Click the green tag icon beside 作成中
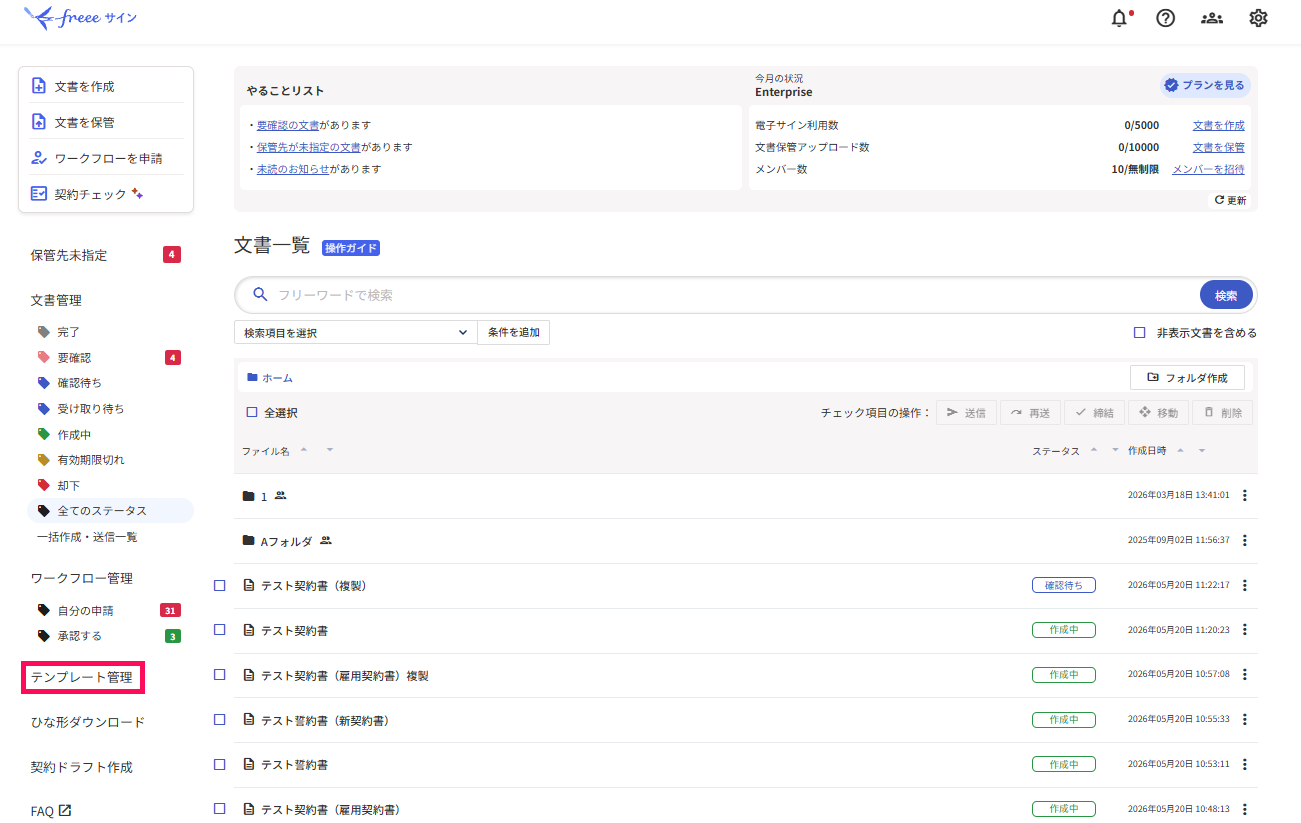 point(43,434)
